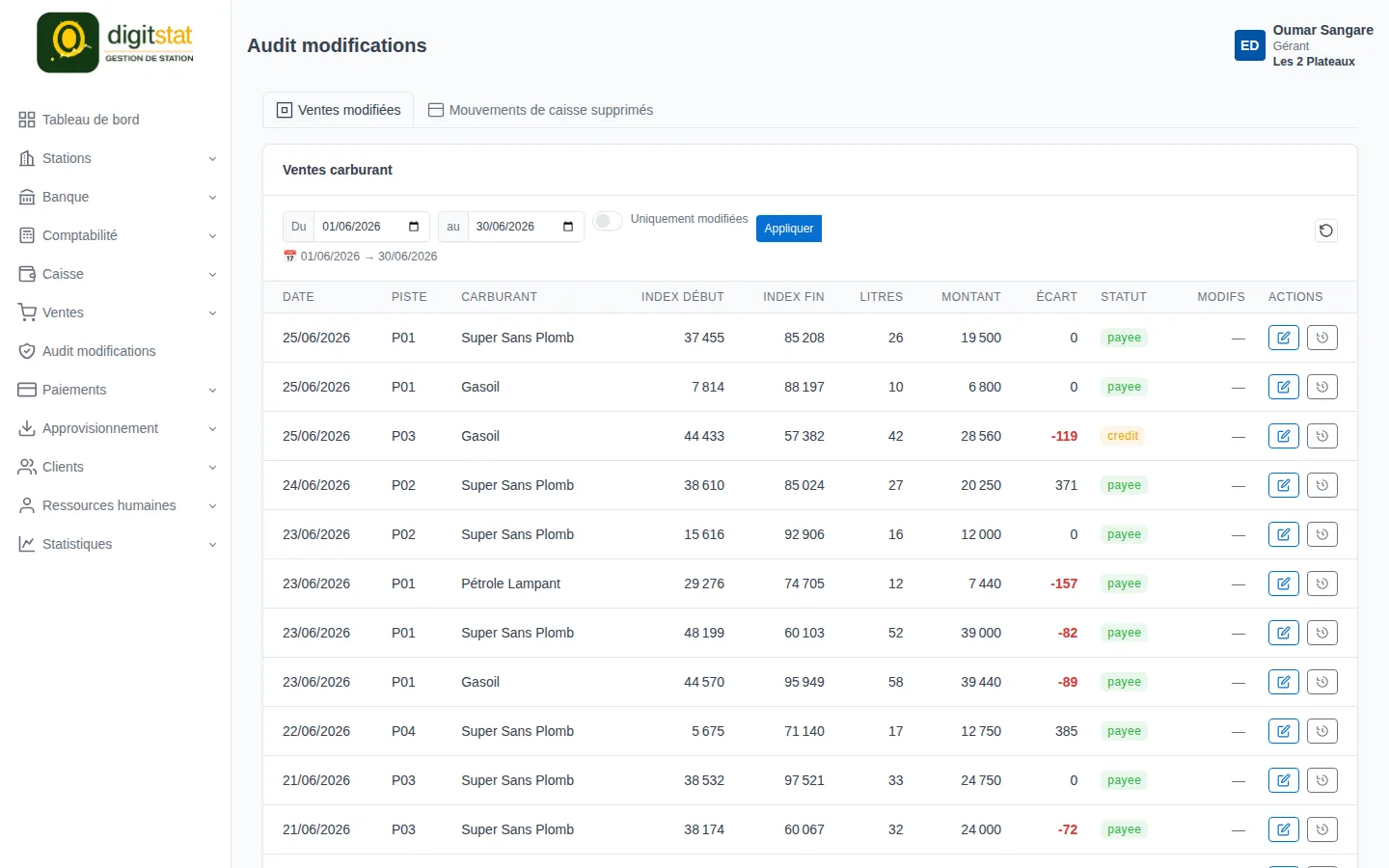
Task: Click the digitstat logo
Action: [x=116, y=42]
